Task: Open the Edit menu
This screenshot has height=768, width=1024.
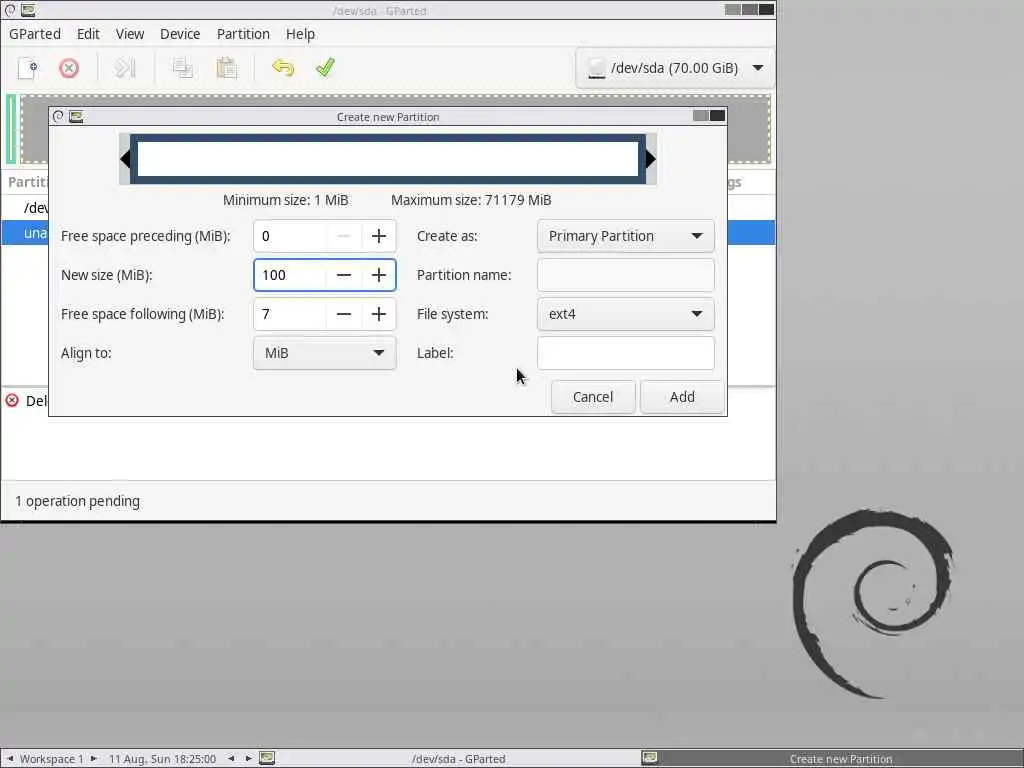Action: 88,34
